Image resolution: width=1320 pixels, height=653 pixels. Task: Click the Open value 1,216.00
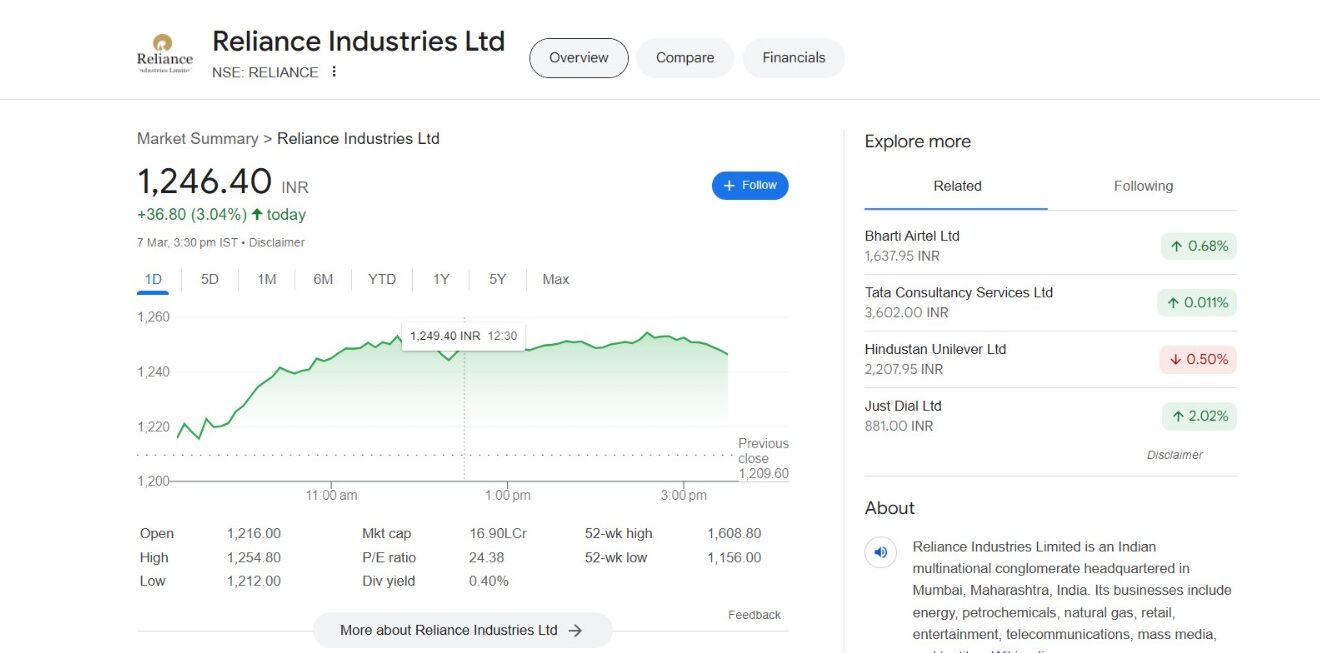pos(254,534)
